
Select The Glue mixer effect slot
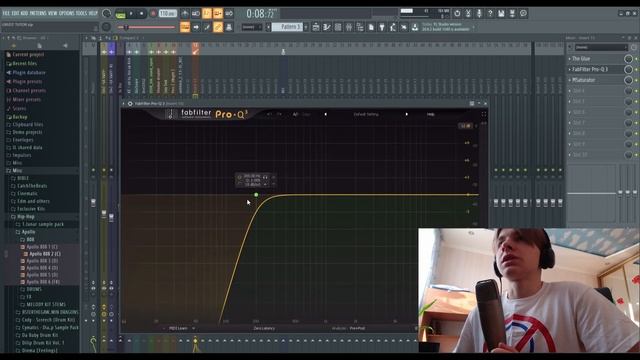581,59
